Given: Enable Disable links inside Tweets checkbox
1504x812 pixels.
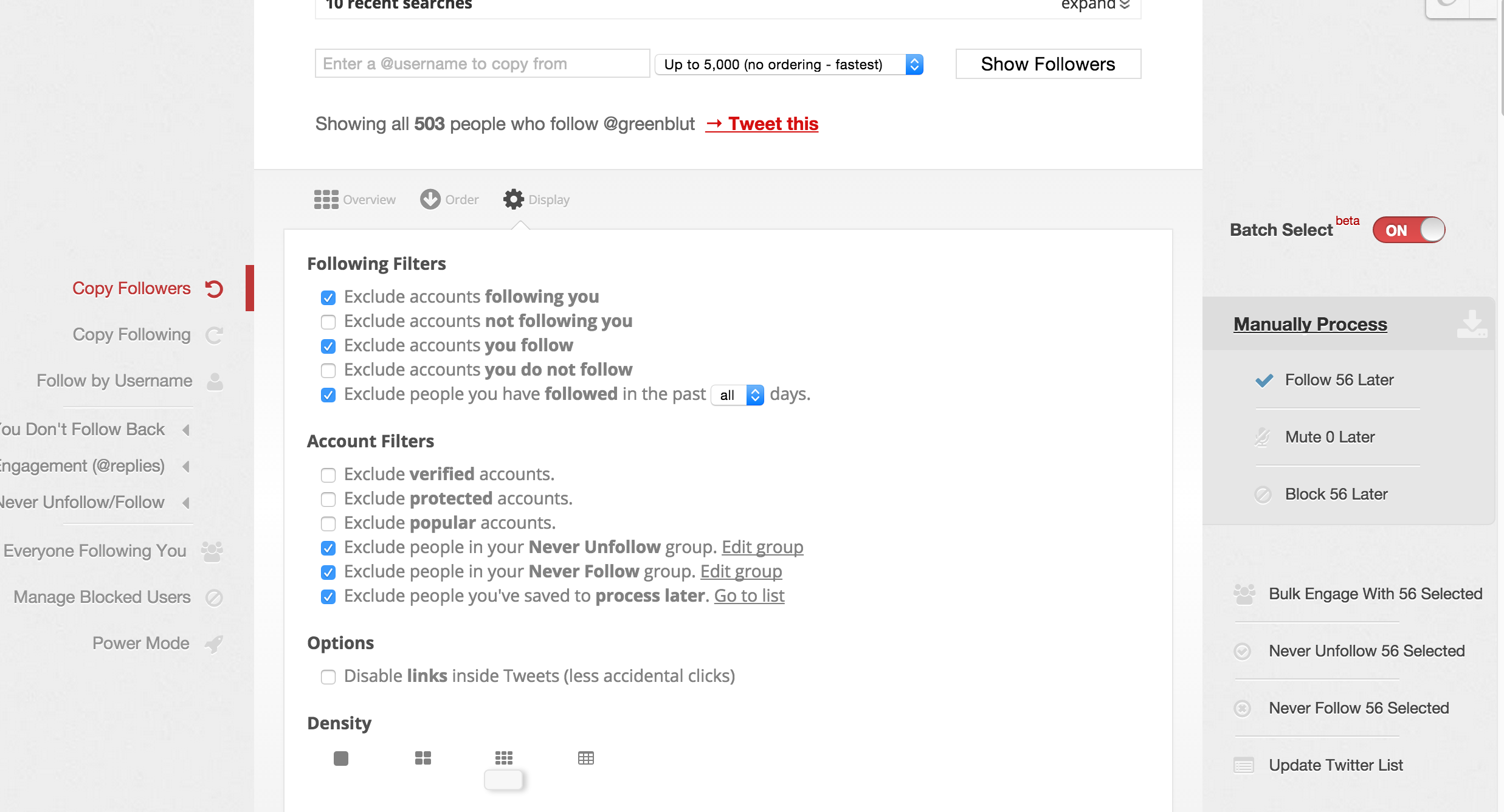Looking at the screenshot, I should tap(328, 676).
